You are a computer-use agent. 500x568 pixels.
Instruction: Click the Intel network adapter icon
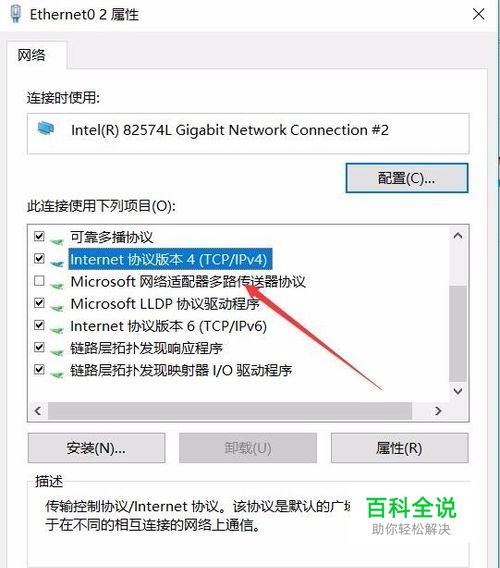tap(46, 129)
